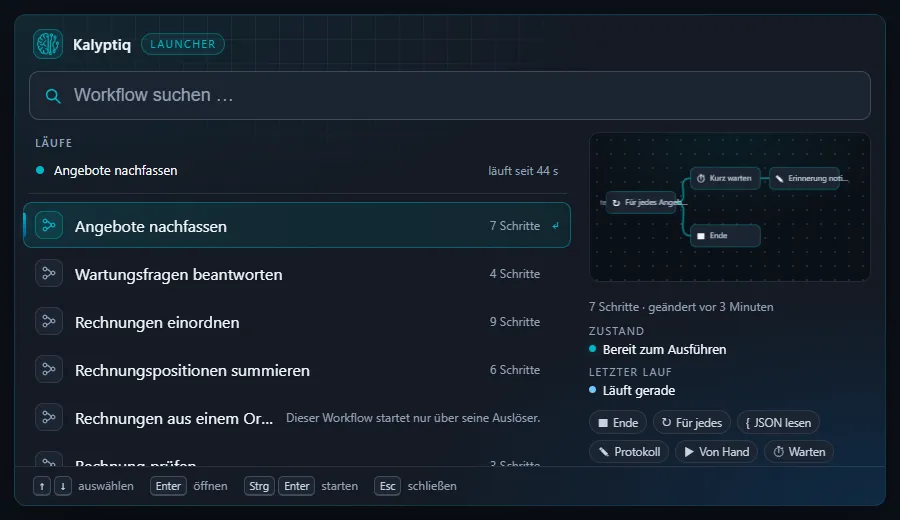Select Rechnungspositionen summieren workflow

(x=297, y=370)
